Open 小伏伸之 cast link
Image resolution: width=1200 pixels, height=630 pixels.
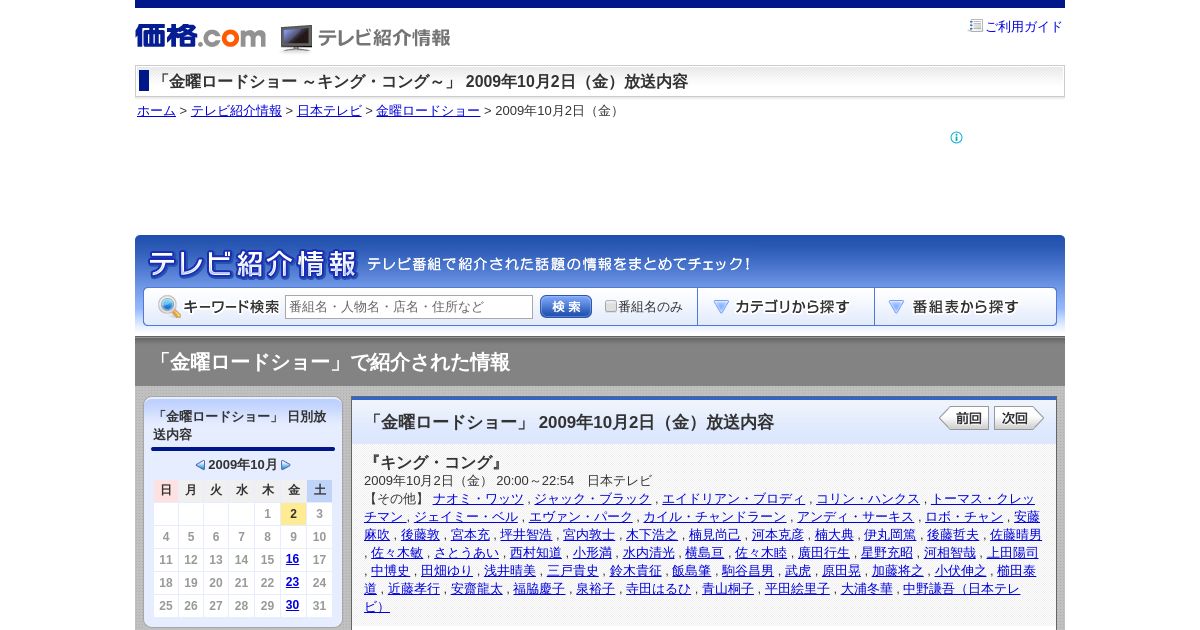coord(961,571)
